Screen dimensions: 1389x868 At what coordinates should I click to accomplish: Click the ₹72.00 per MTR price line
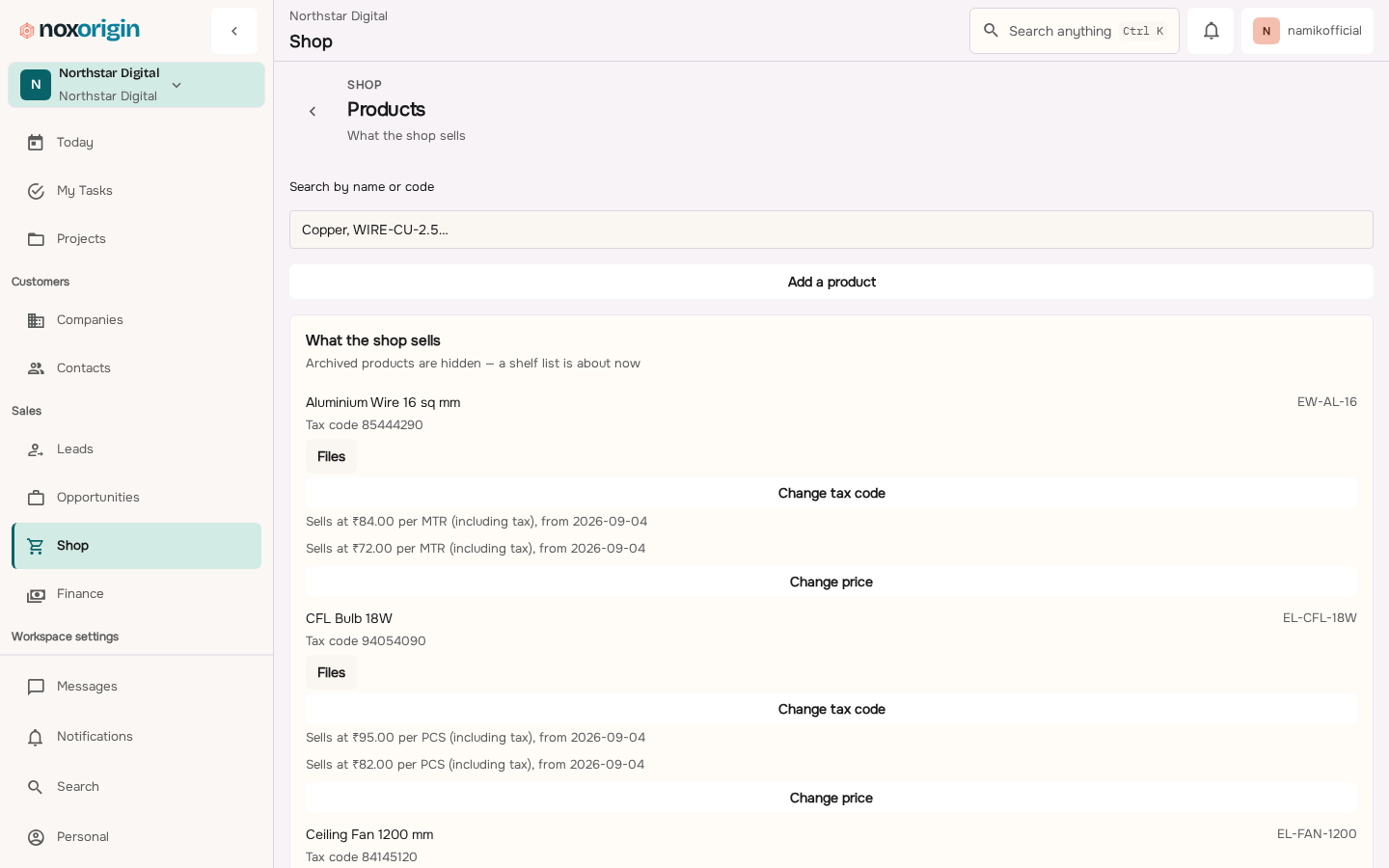pos(476,549)
